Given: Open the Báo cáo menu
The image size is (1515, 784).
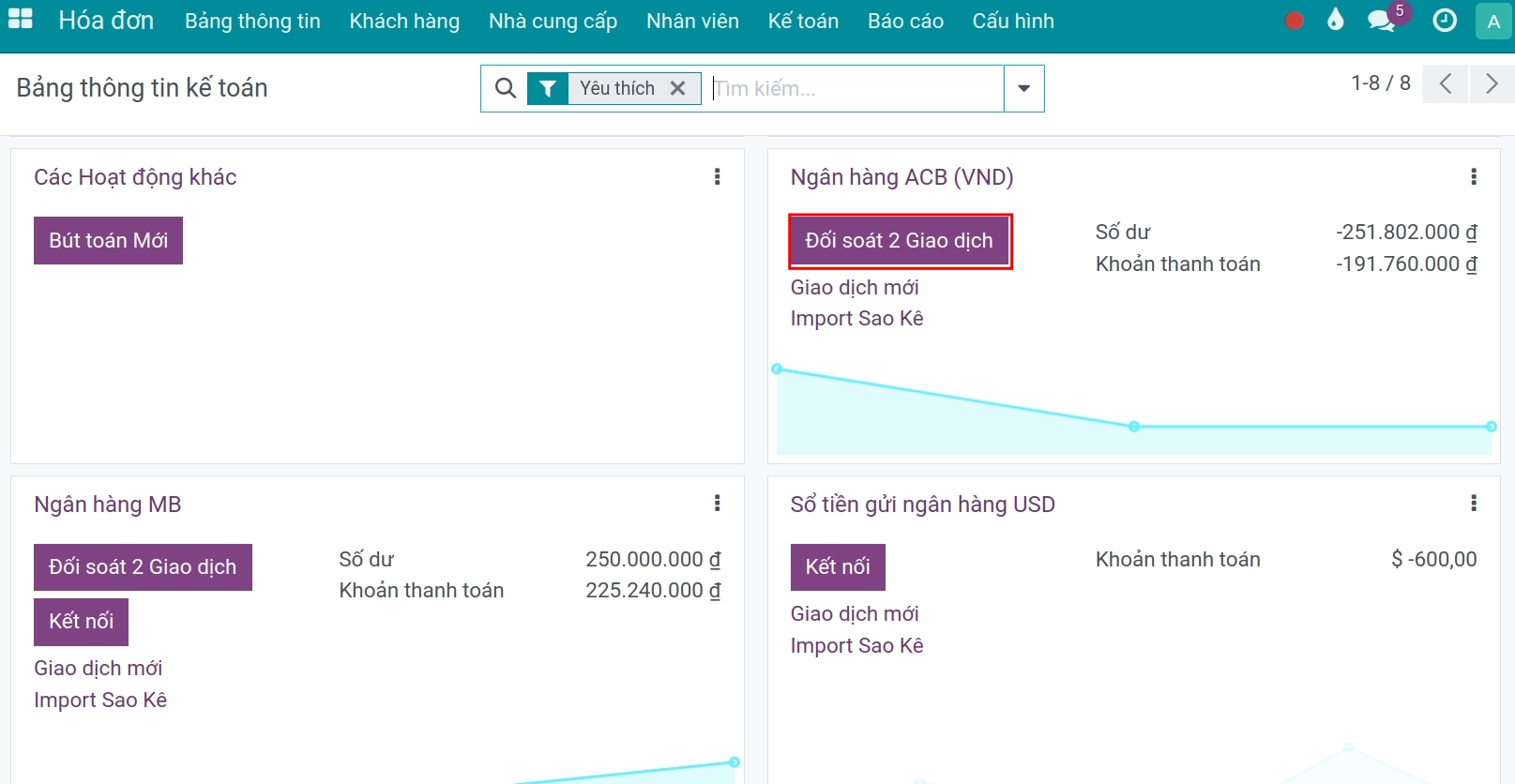Looking at the screenshot, I should coord(905,21).
